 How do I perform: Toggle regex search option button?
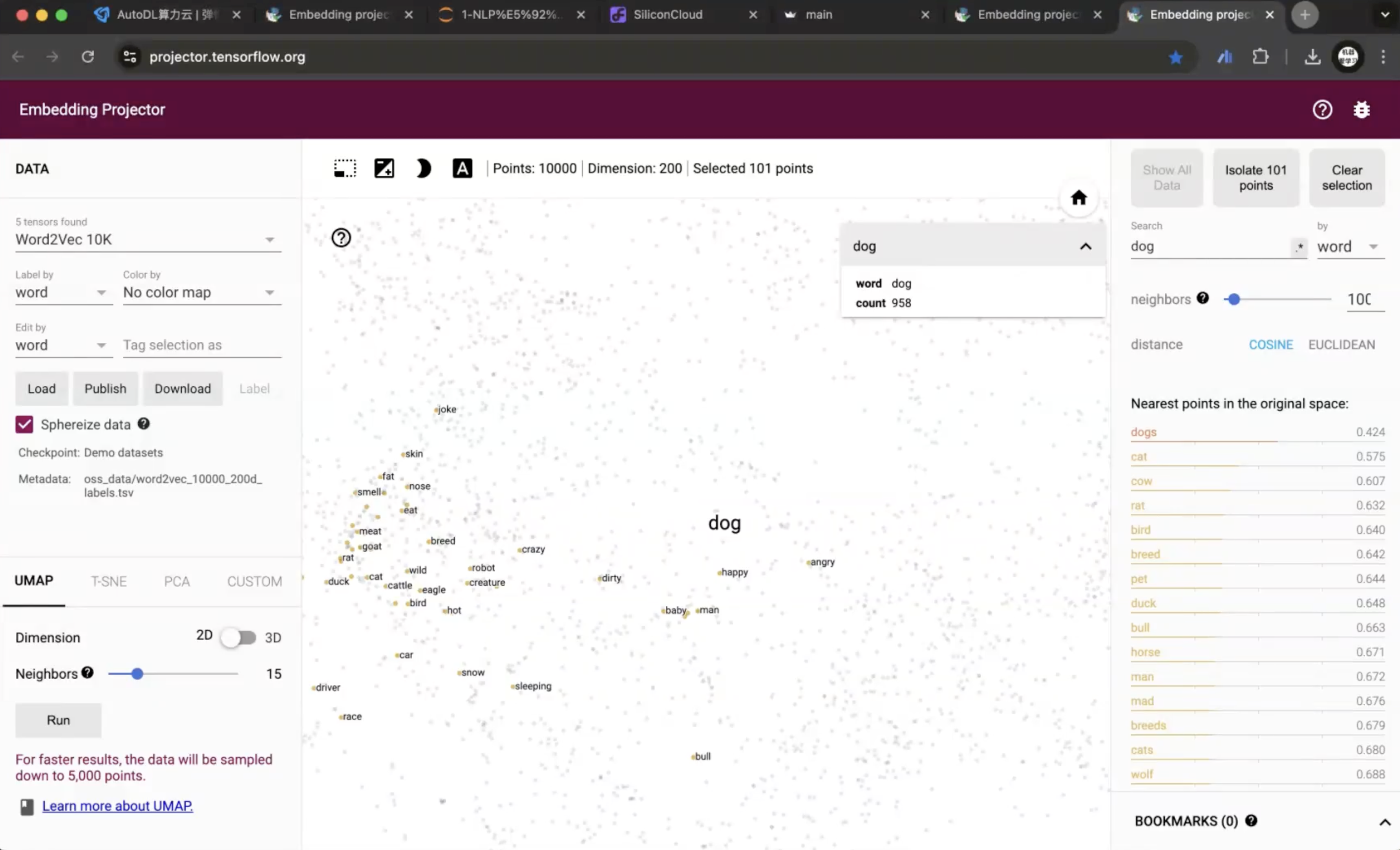tap(1299, 247)
